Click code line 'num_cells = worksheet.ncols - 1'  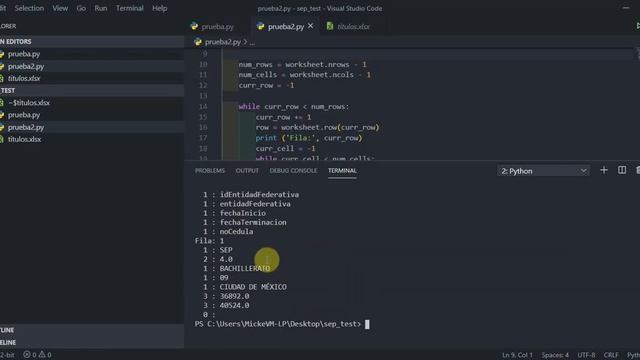[x=304, y=75]
